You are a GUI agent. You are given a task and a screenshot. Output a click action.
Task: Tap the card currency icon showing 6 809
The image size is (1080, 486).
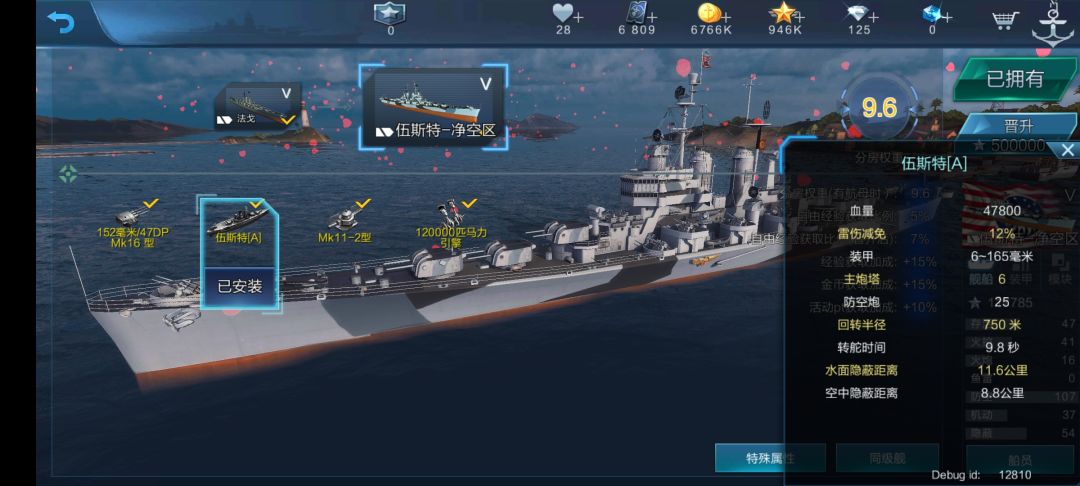point(638,14)
